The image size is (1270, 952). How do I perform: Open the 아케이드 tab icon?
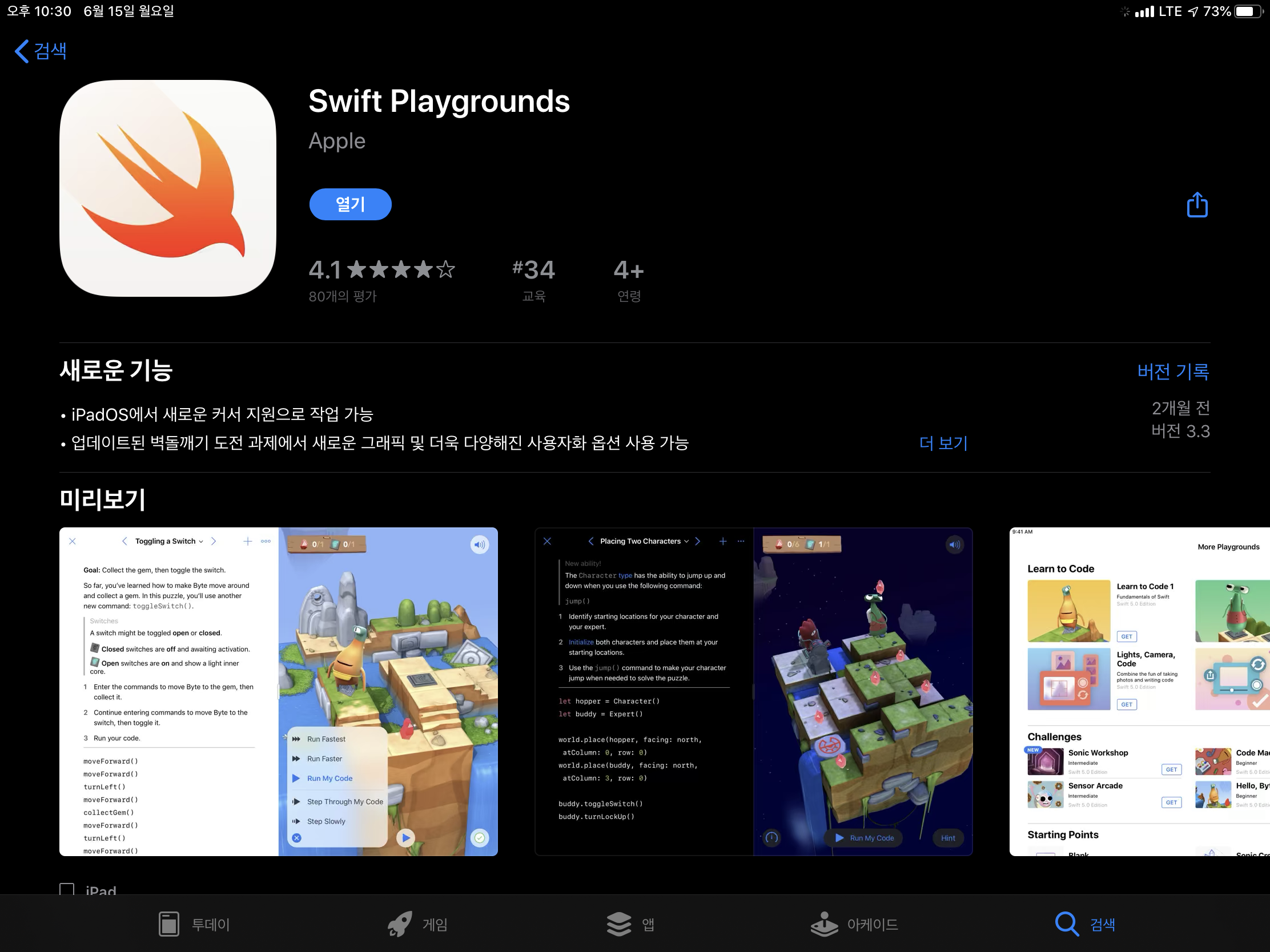(x=824, y=924)
